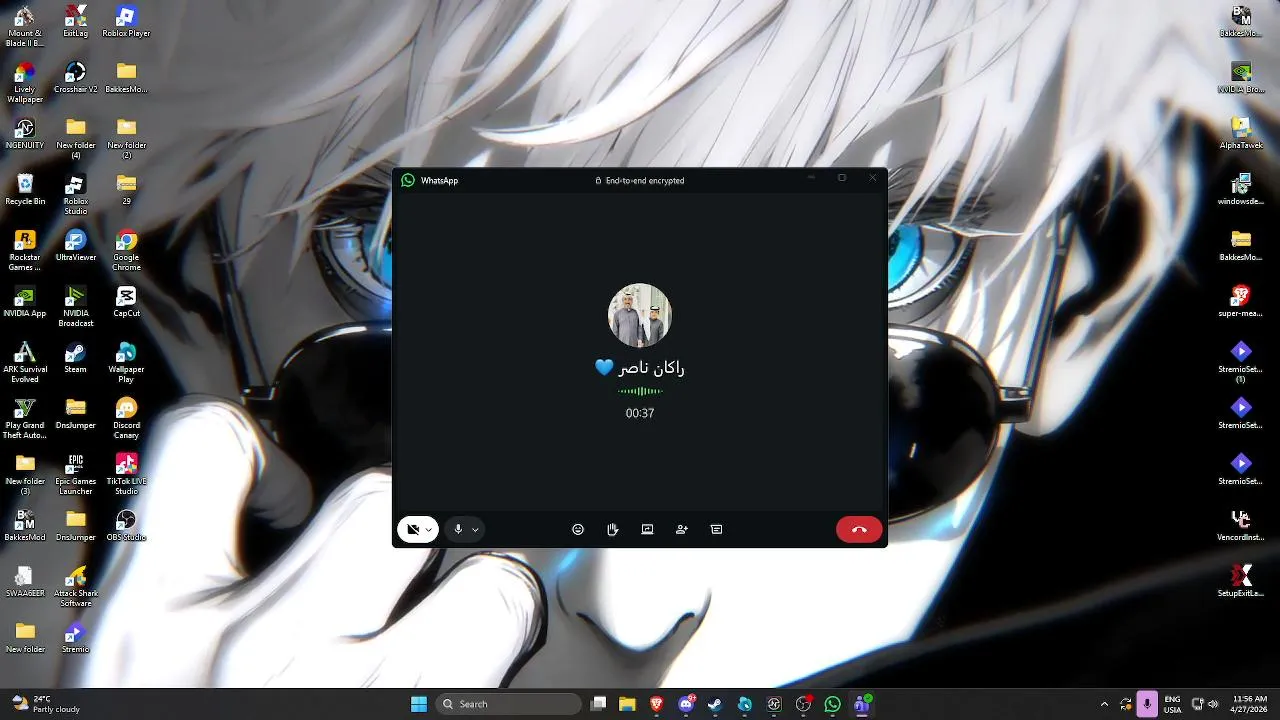Select the folder named 29
The height and width of the screenshot is (720, 1280).
tap(126, 189)
